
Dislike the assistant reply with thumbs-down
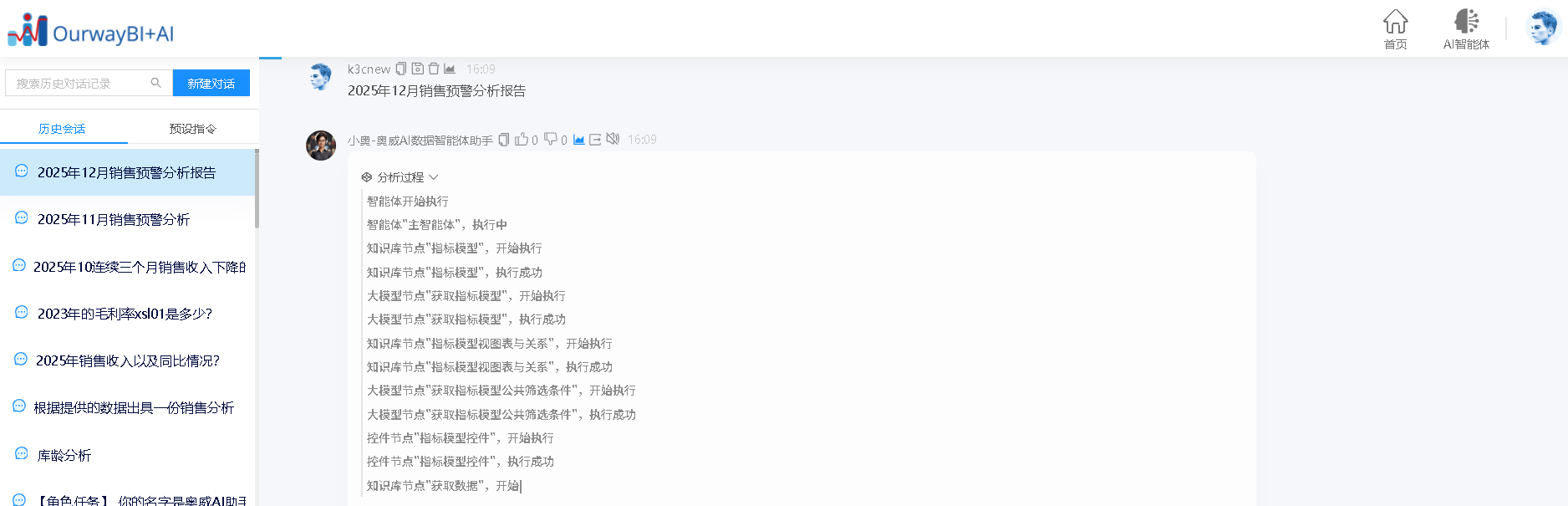tap(551, 140)
